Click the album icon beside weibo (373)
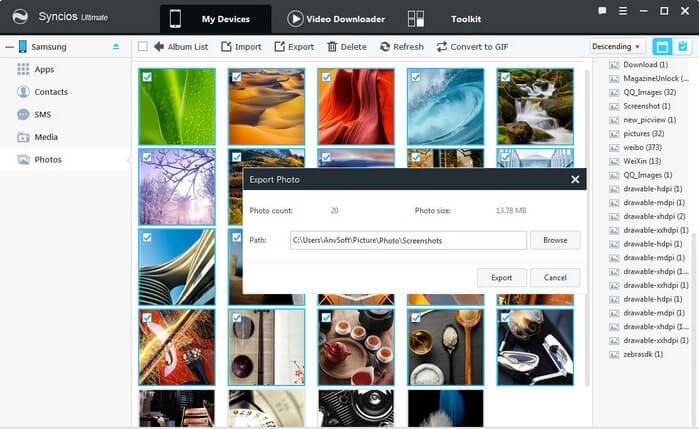 (x=614, y=148)
